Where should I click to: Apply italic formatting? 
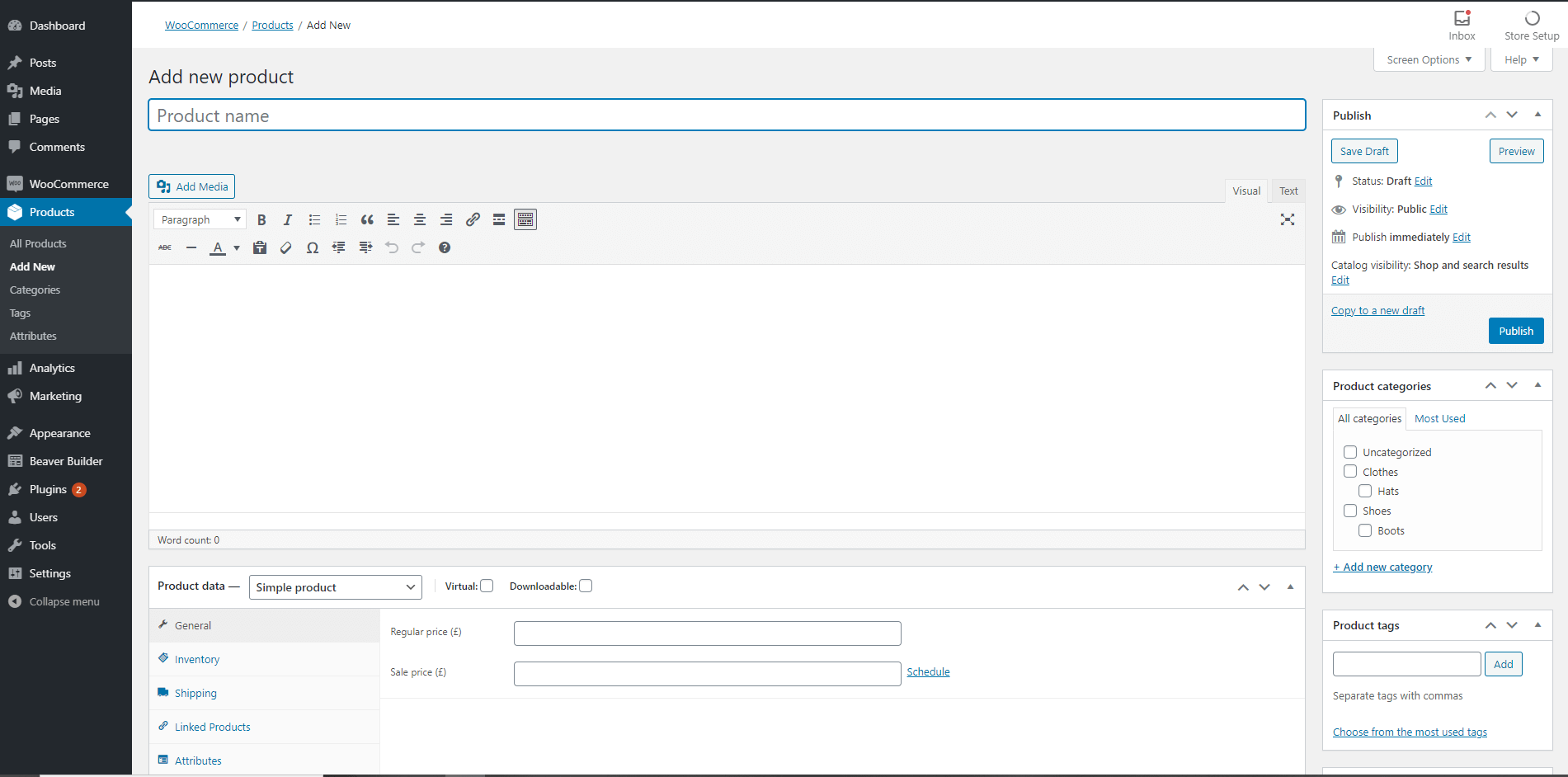click(x=288, y=219)
